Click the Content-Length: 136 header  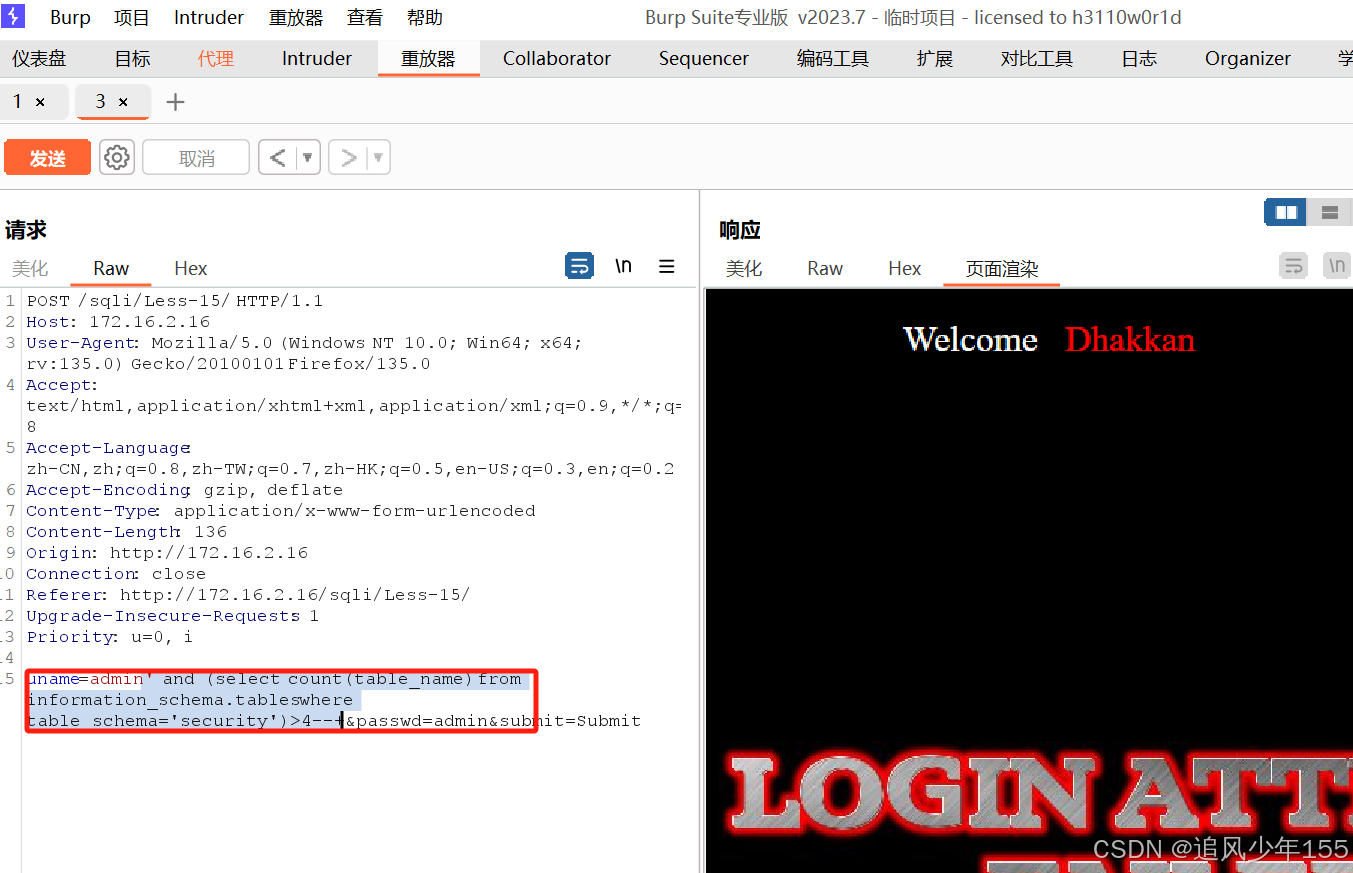(127, 532)
